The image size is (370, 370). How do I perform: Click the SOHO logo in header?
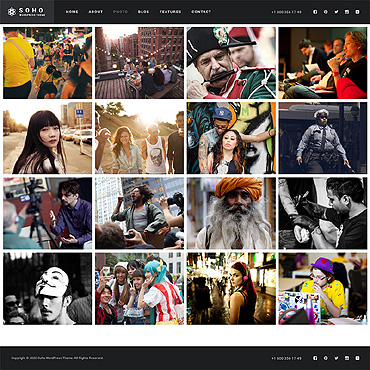(27, 12)
